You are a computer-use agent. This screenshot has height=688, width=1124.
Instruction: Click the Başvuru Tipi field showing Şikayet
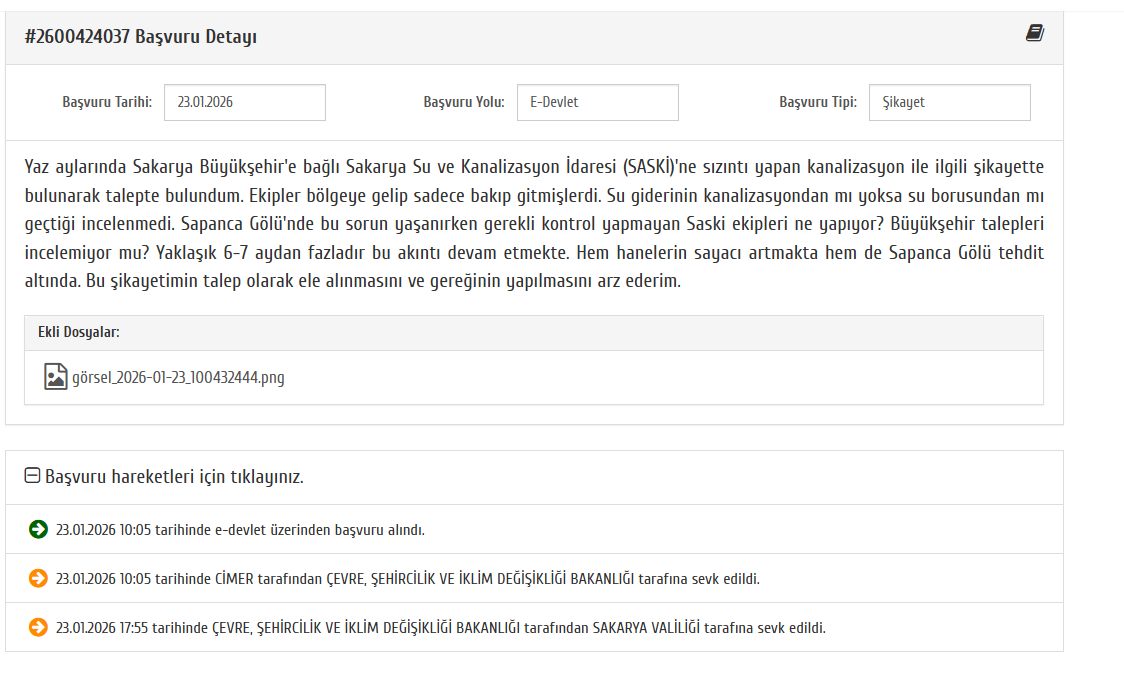tap(949, 102)
